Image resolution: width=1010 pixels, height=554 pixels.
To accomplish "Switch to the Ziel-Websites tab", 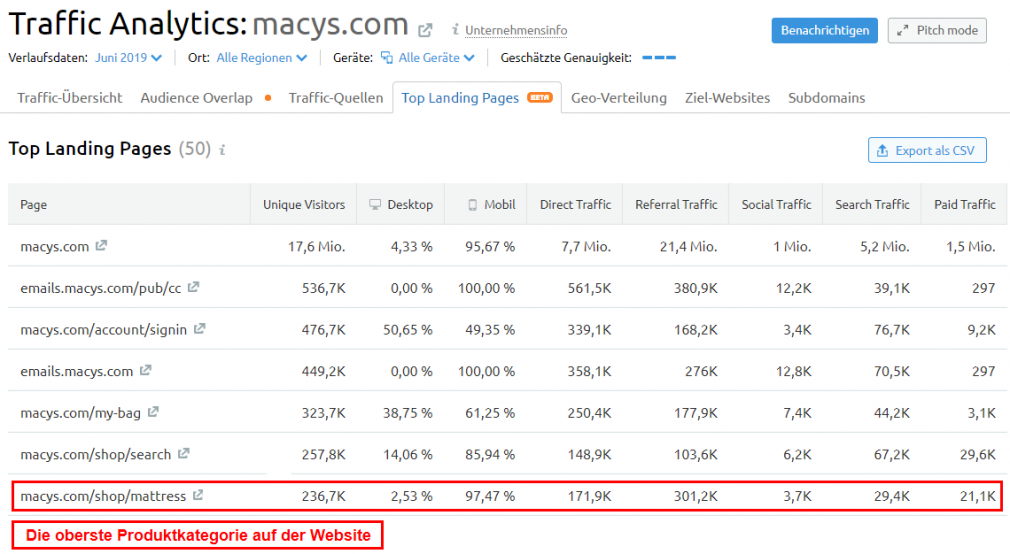I will tap(727, 98).
